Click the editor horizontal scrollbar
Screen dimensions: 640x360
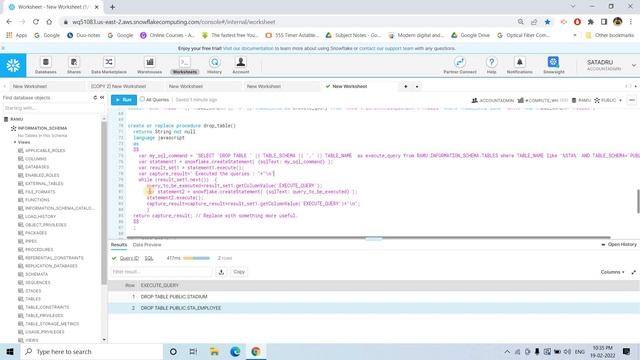tap(369, 238)
